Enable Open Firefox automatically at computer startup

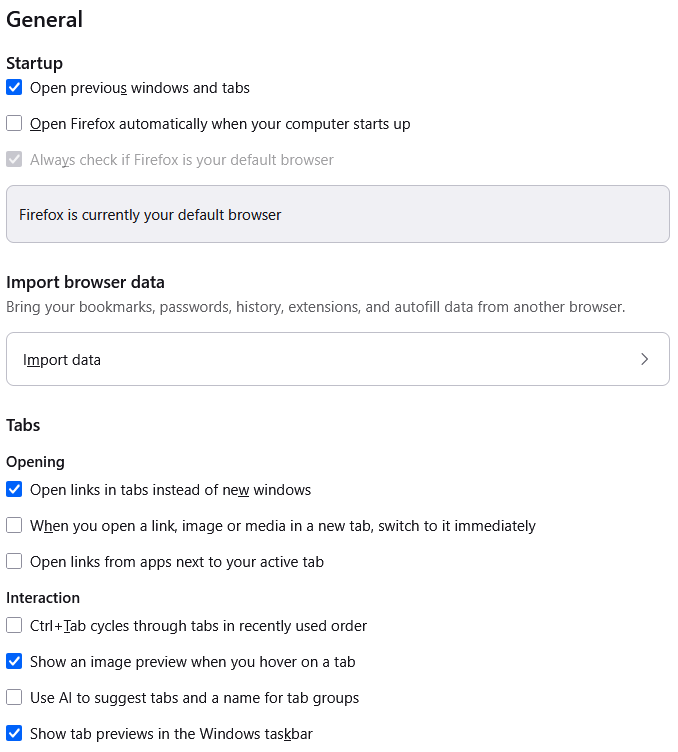tap(14, 124)
